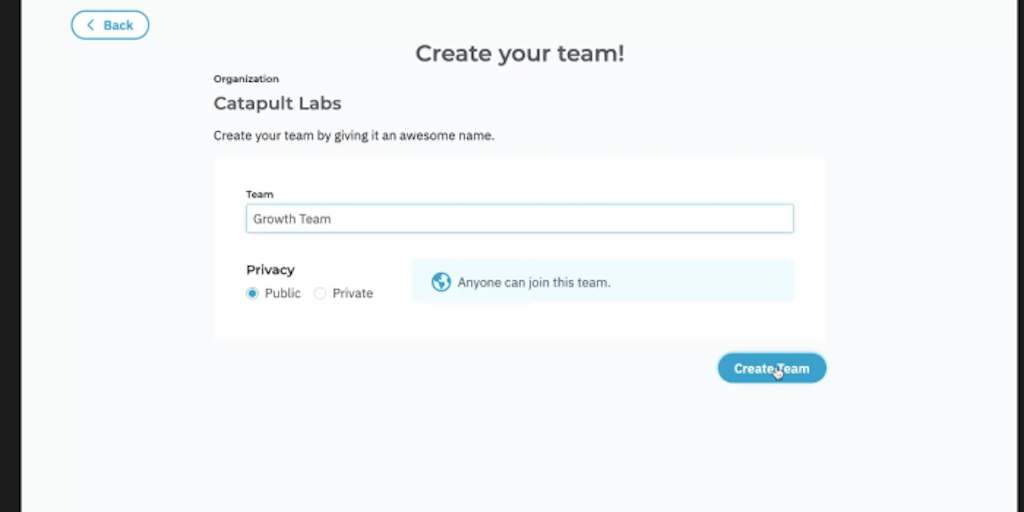Click the "Create your team!" heading

coord(519,54)
